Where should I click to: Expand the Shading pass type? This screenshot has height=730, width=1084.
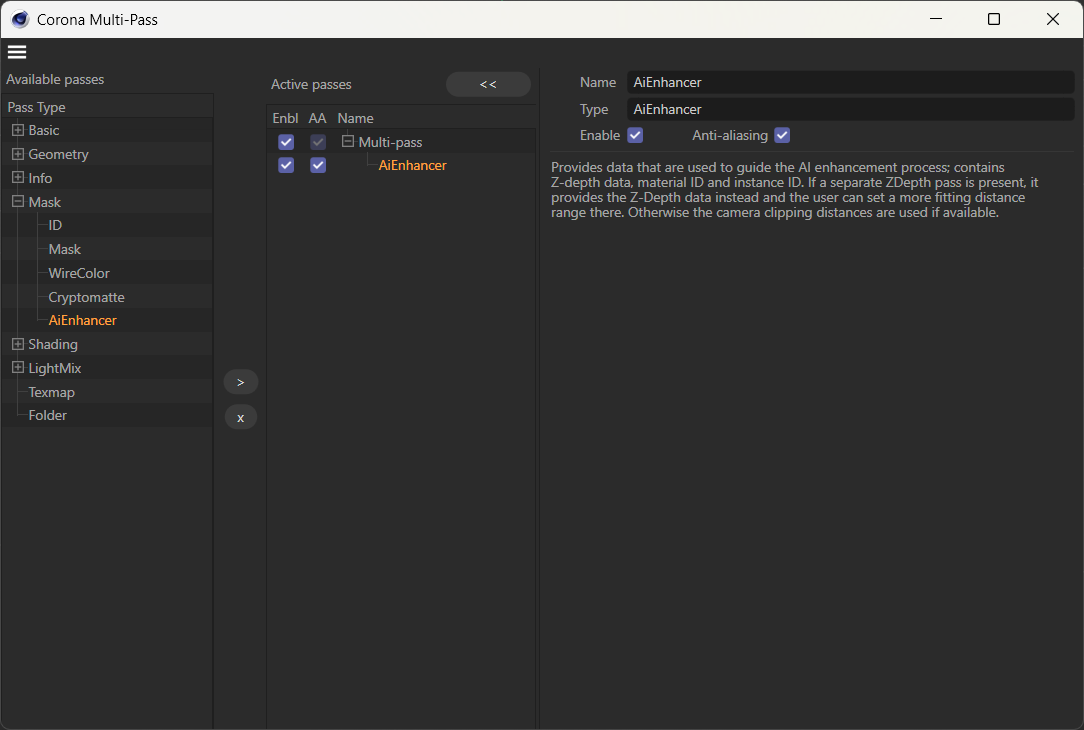(x=18, y=344)
